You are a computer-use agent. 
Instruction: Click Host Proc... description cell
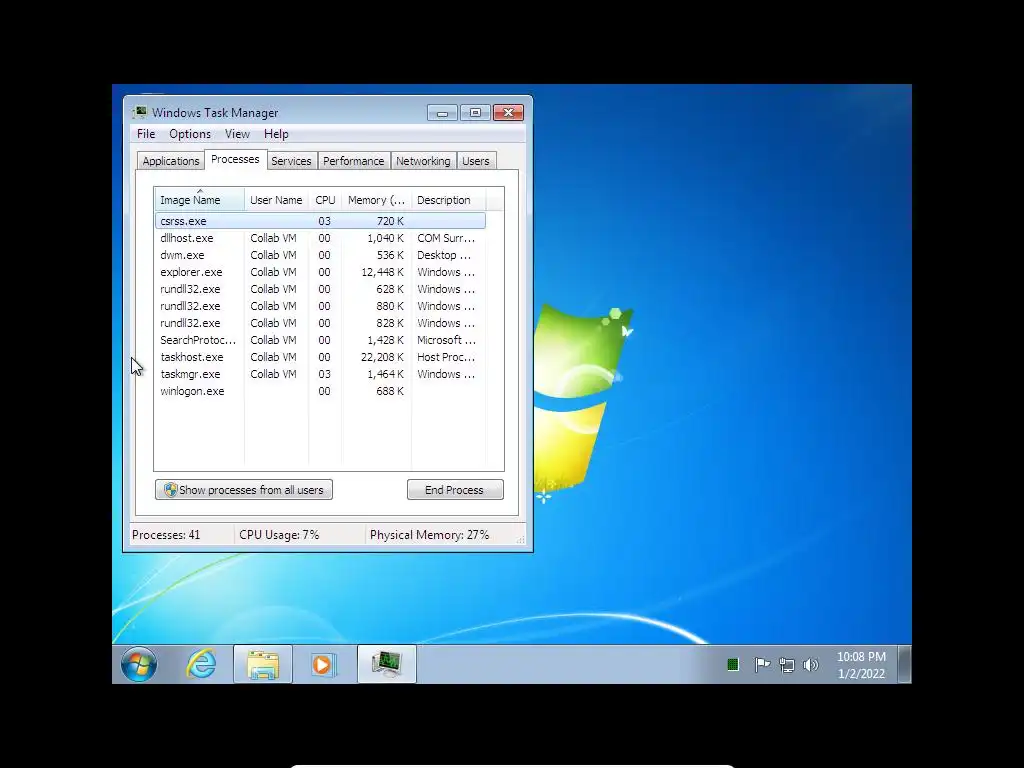point(446,357)
